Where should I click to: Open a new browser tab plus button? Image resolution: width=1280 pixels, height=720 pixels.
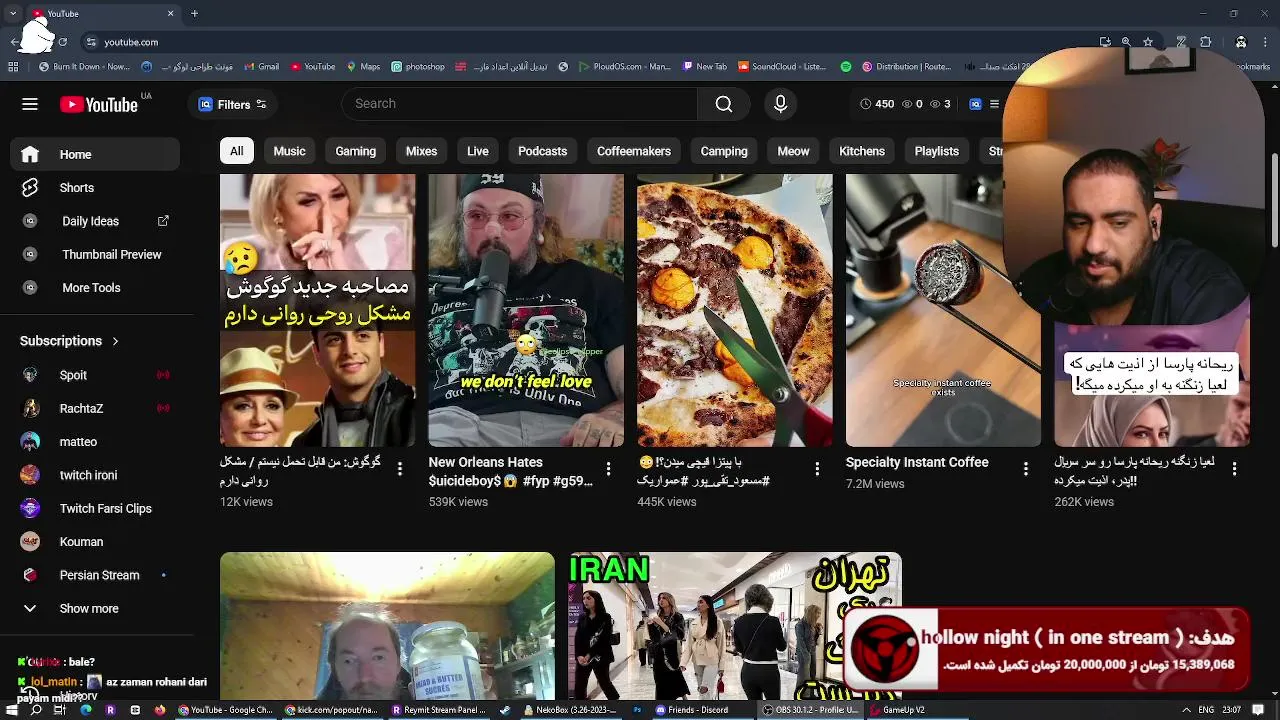(194, 14)
